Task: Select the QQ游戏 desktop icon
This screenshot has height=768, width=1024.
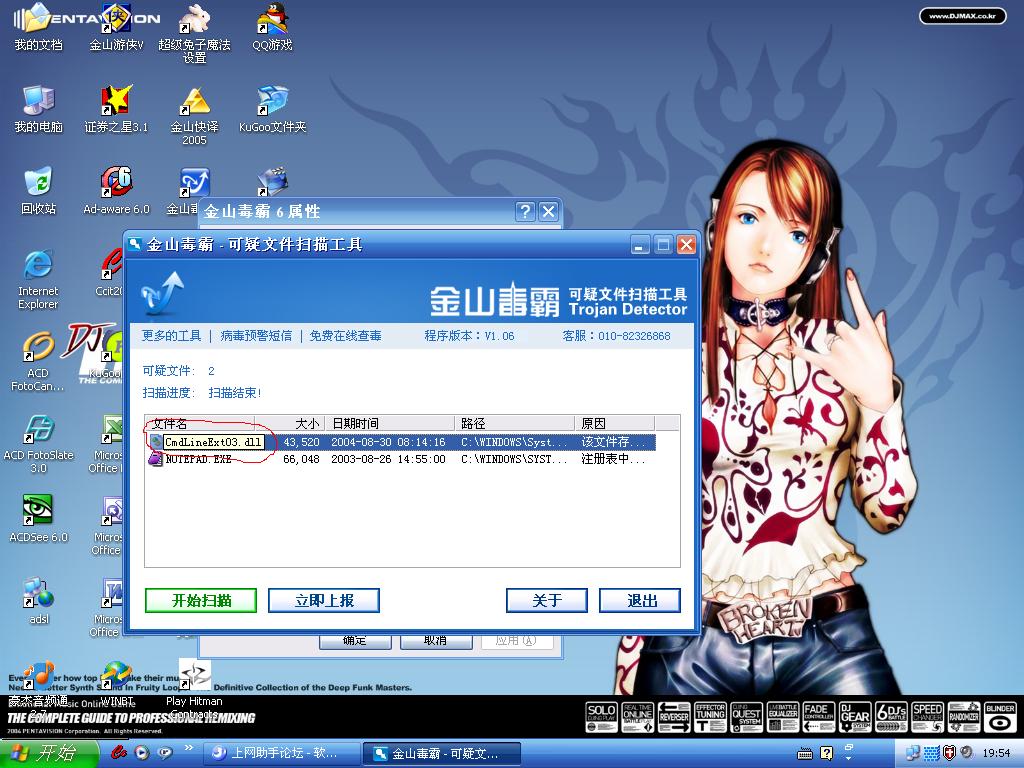Action: tap(272, 27)
